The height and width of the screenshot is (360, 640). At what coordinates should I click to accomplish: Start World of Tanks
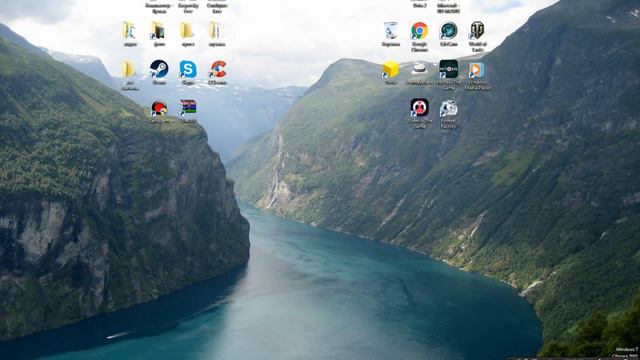[x=477, y=31]
